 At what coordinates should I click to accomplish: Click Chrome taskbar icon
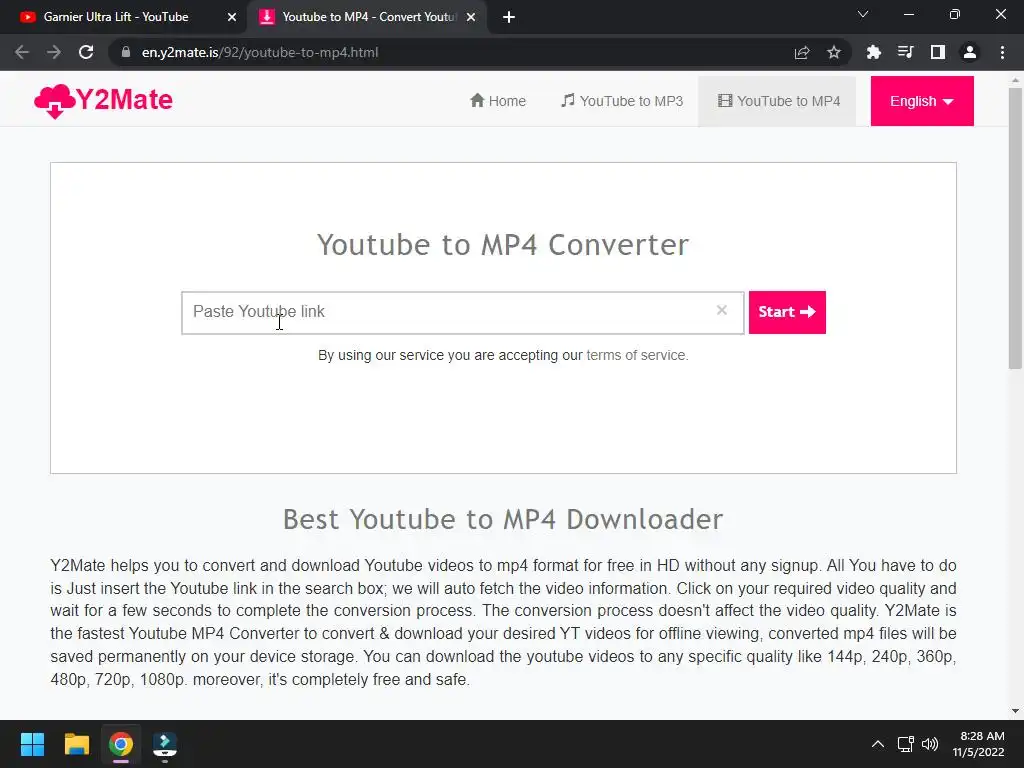pos(121,744)
